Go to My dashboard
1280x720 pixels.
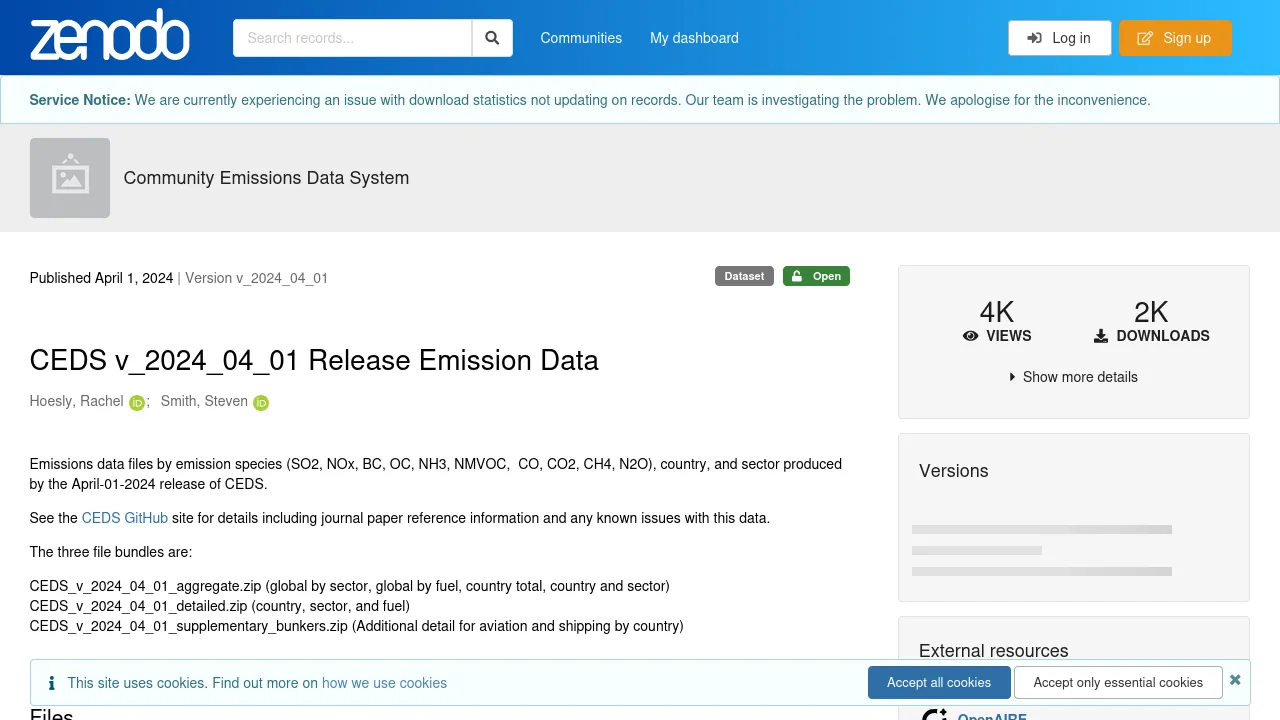(x=694, y=38)
